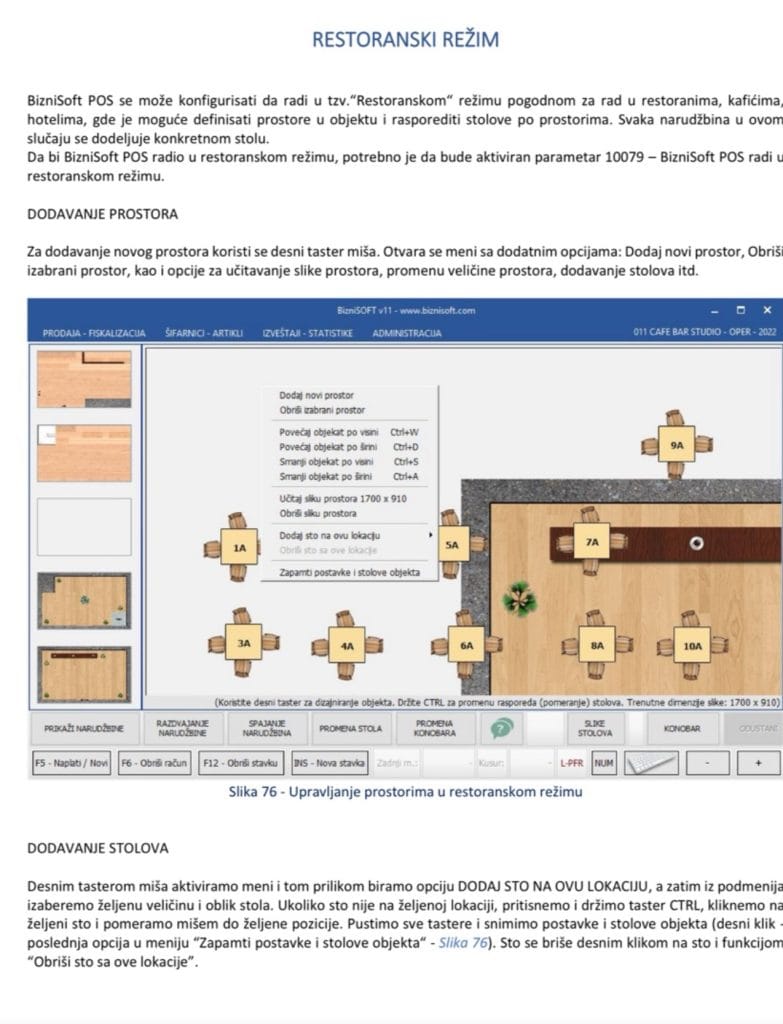The height and width of the screenshot is (1024, 783).
Task: Select table 7A at the bar
Action: (591, 542)
